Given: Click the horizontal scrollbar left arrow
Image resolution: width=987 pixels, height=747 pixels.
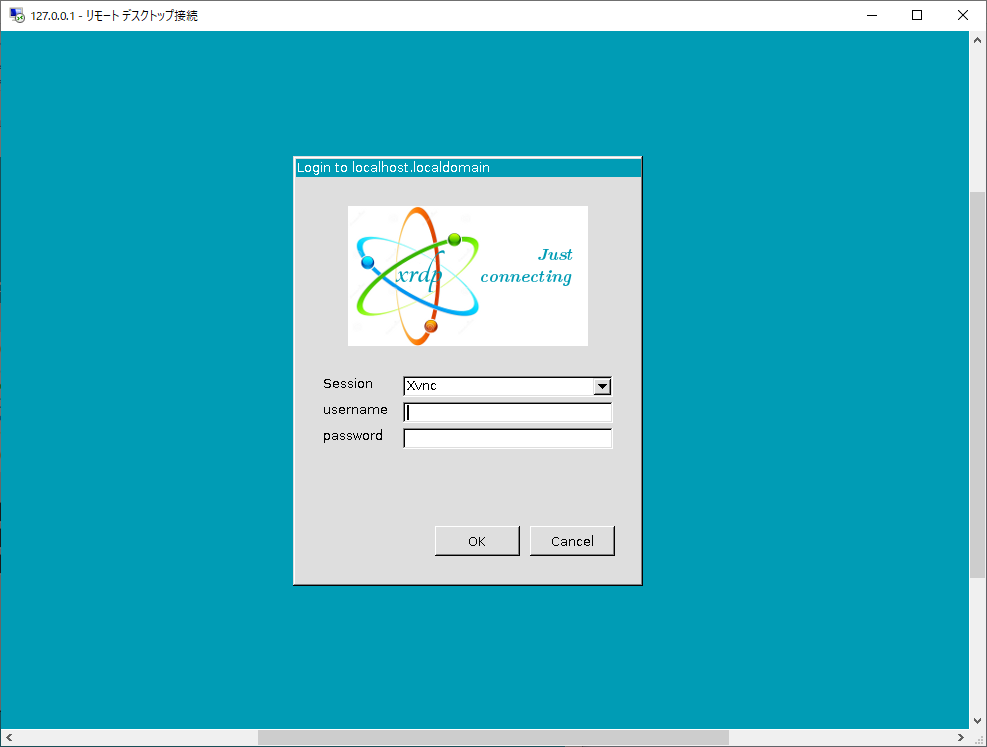Looking at the screenshot, I should [9, 738].
